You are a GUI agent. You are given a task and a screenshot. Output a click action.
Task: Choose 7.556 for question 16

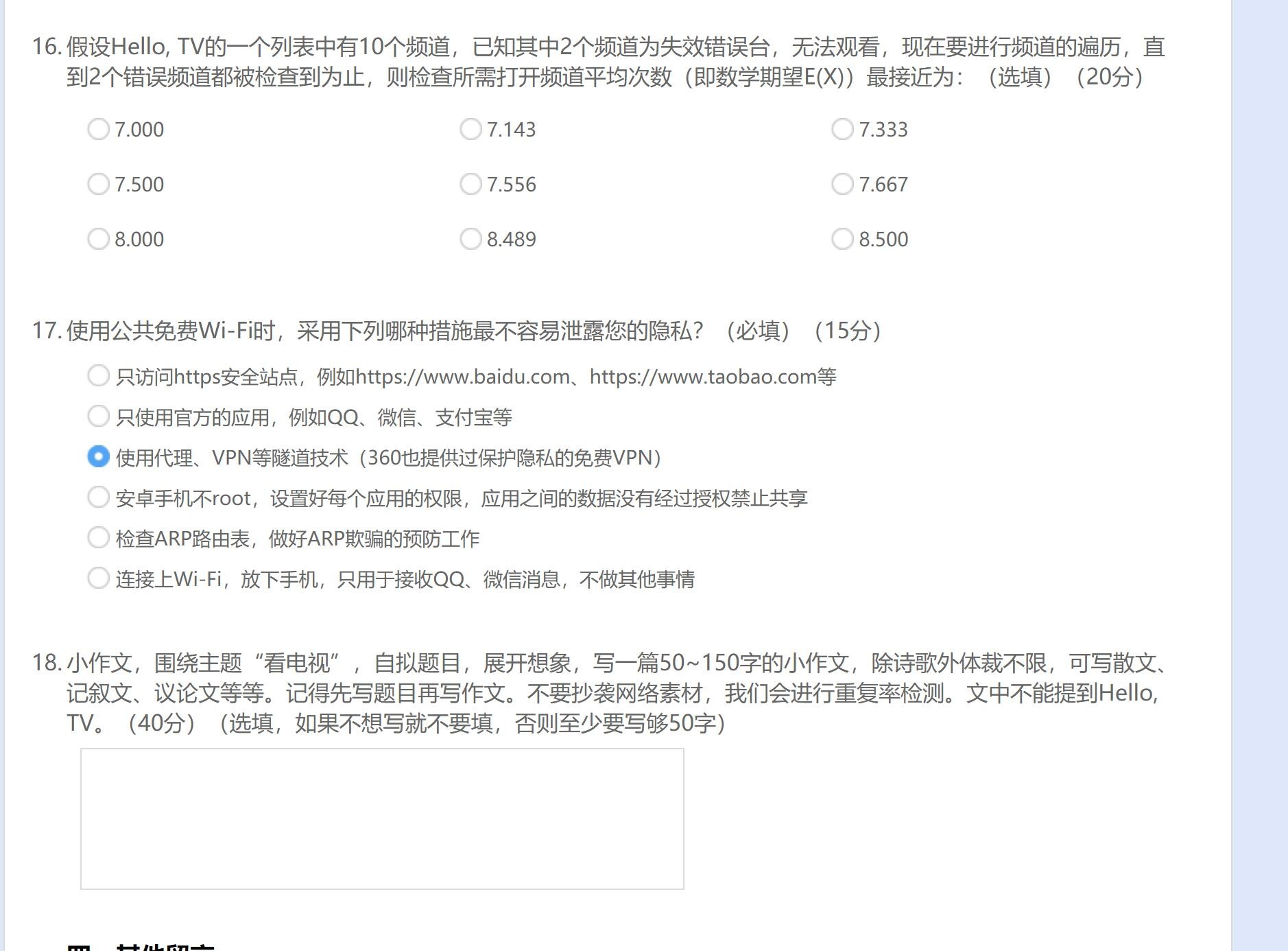[x=470, y=184]
